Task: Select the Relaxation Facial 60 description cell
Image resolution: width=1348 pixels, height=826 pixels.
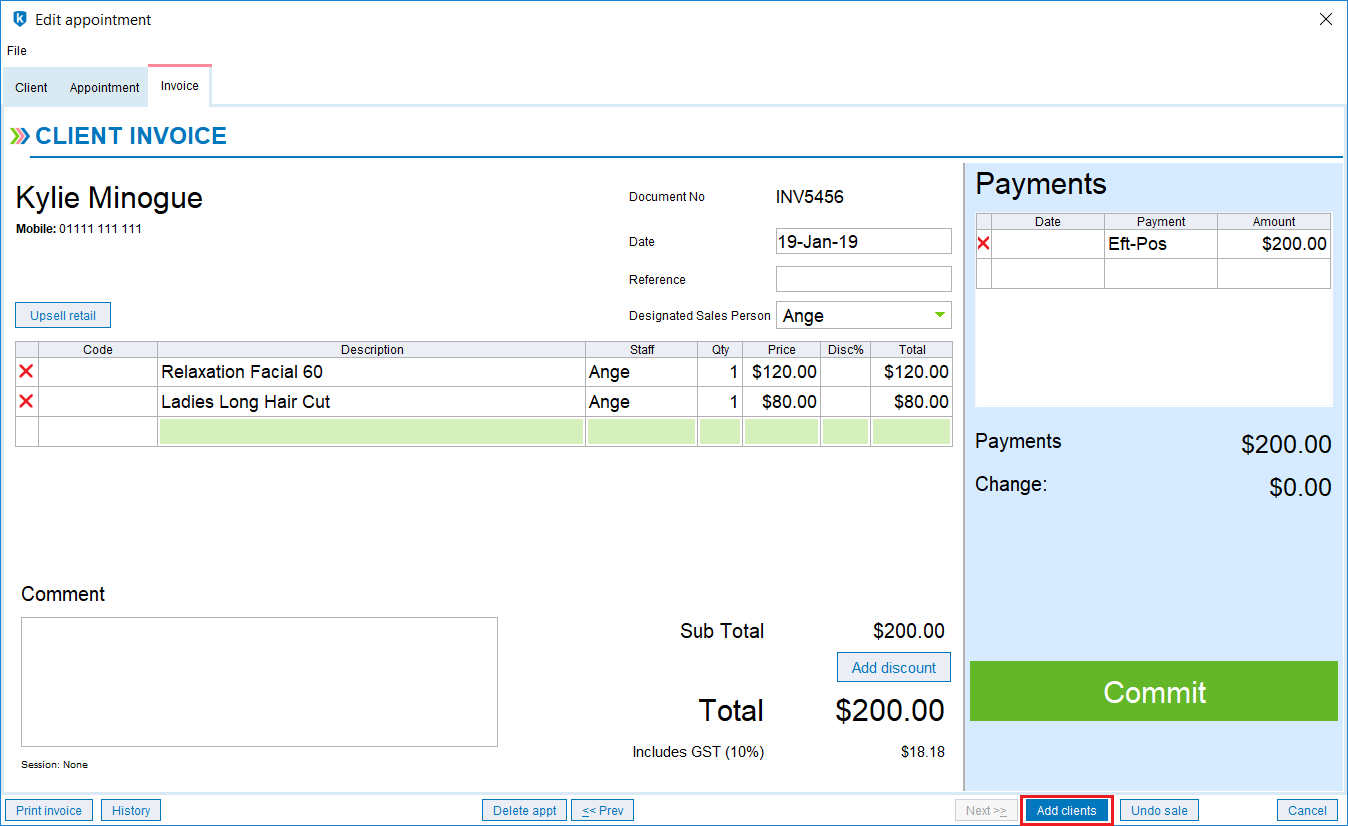Action: coord(371,372)
